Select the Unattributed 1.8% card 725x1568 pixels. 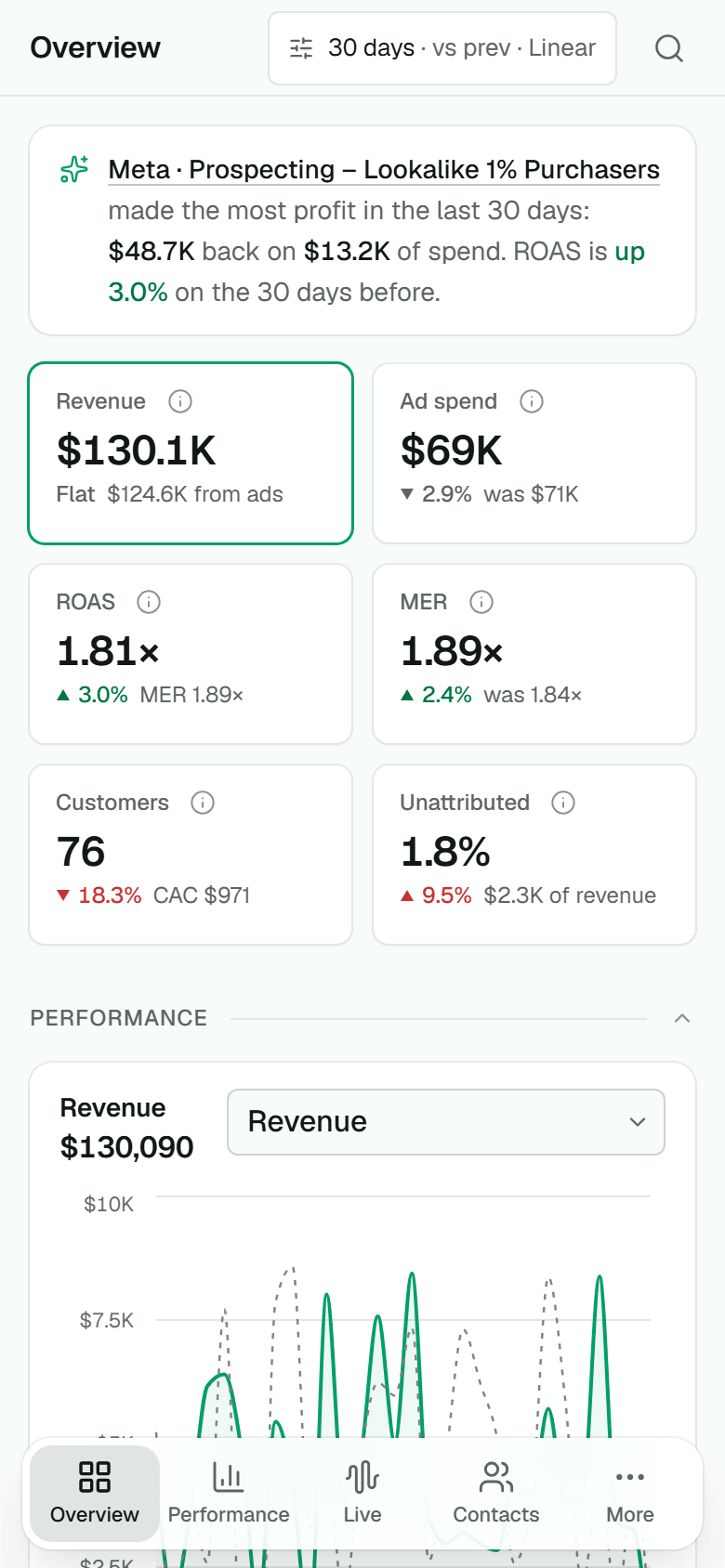point(534,855)
